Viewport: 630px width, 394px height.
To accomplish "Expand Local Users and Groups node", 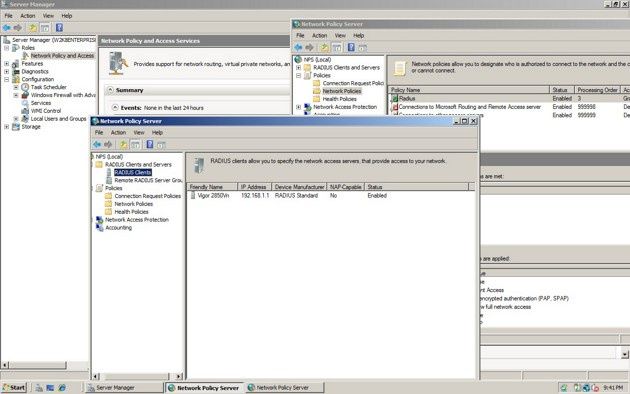I will (x=16, y=118).
